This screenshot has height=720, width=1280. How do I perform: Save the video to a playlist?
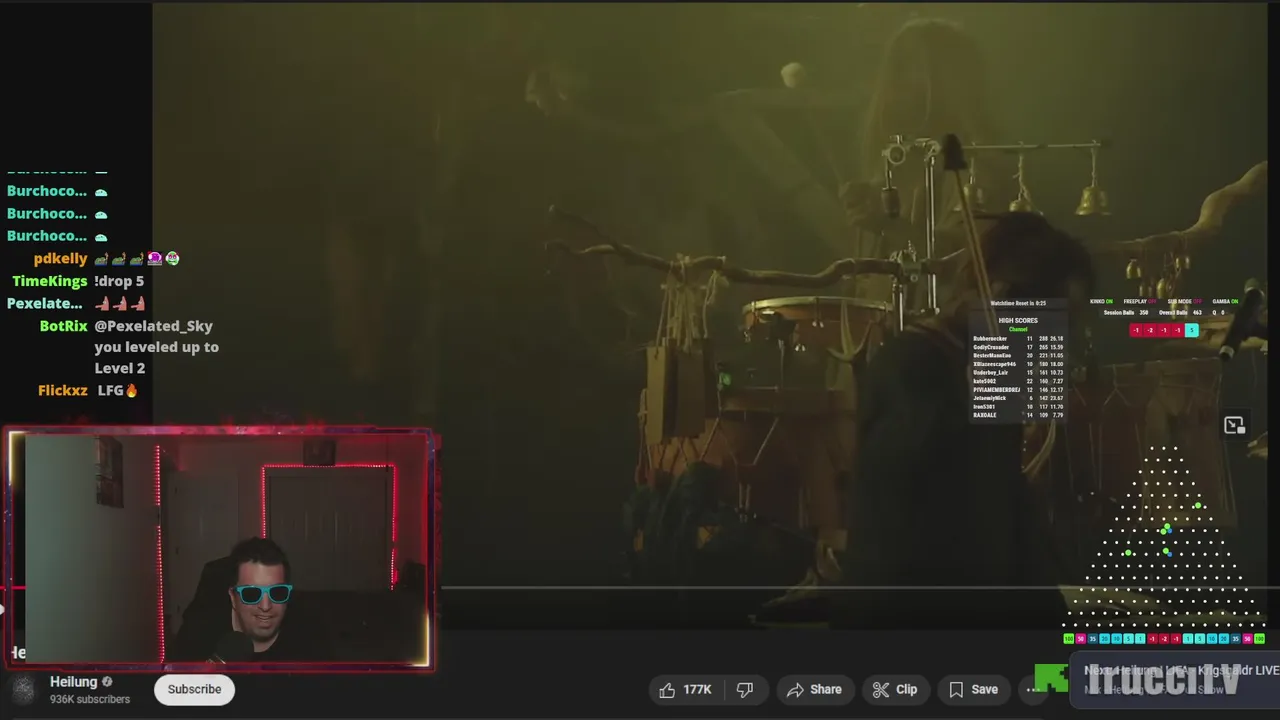(x=973, y=689)
